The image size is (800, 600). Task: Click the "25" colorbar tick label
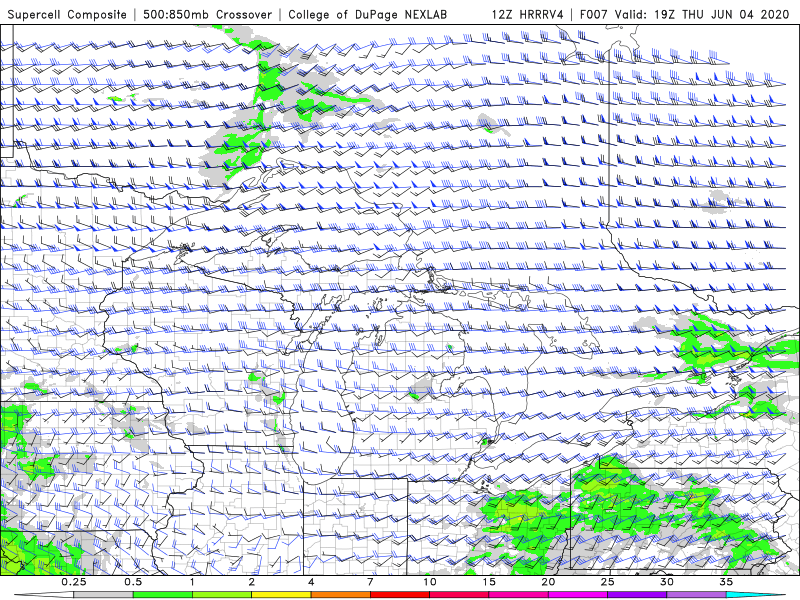[608, 582]
